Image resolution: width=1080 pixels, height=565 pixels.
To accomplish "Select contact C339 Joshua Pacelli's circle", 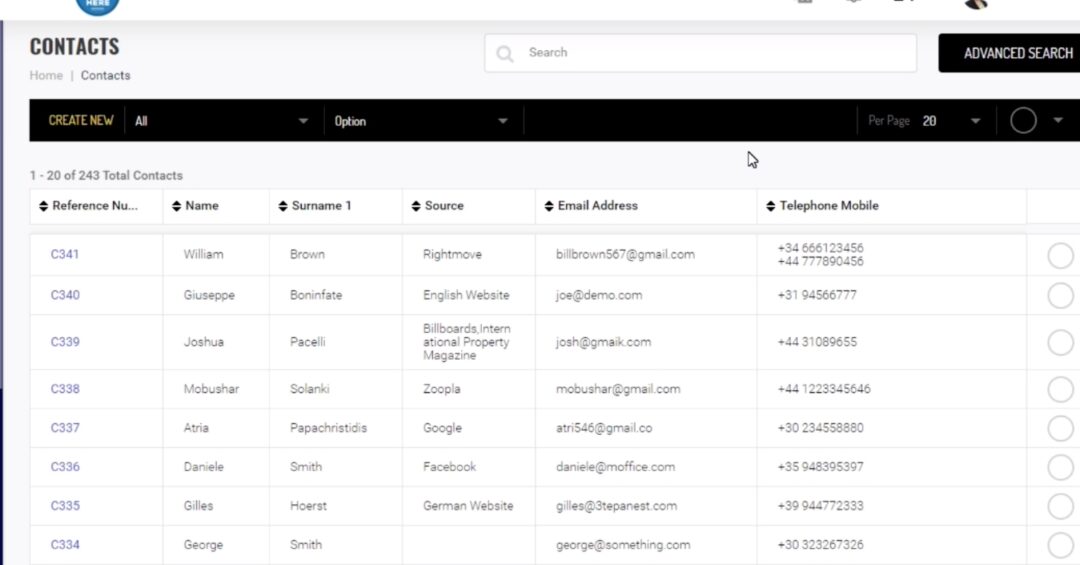I will tap(1060, 342).
